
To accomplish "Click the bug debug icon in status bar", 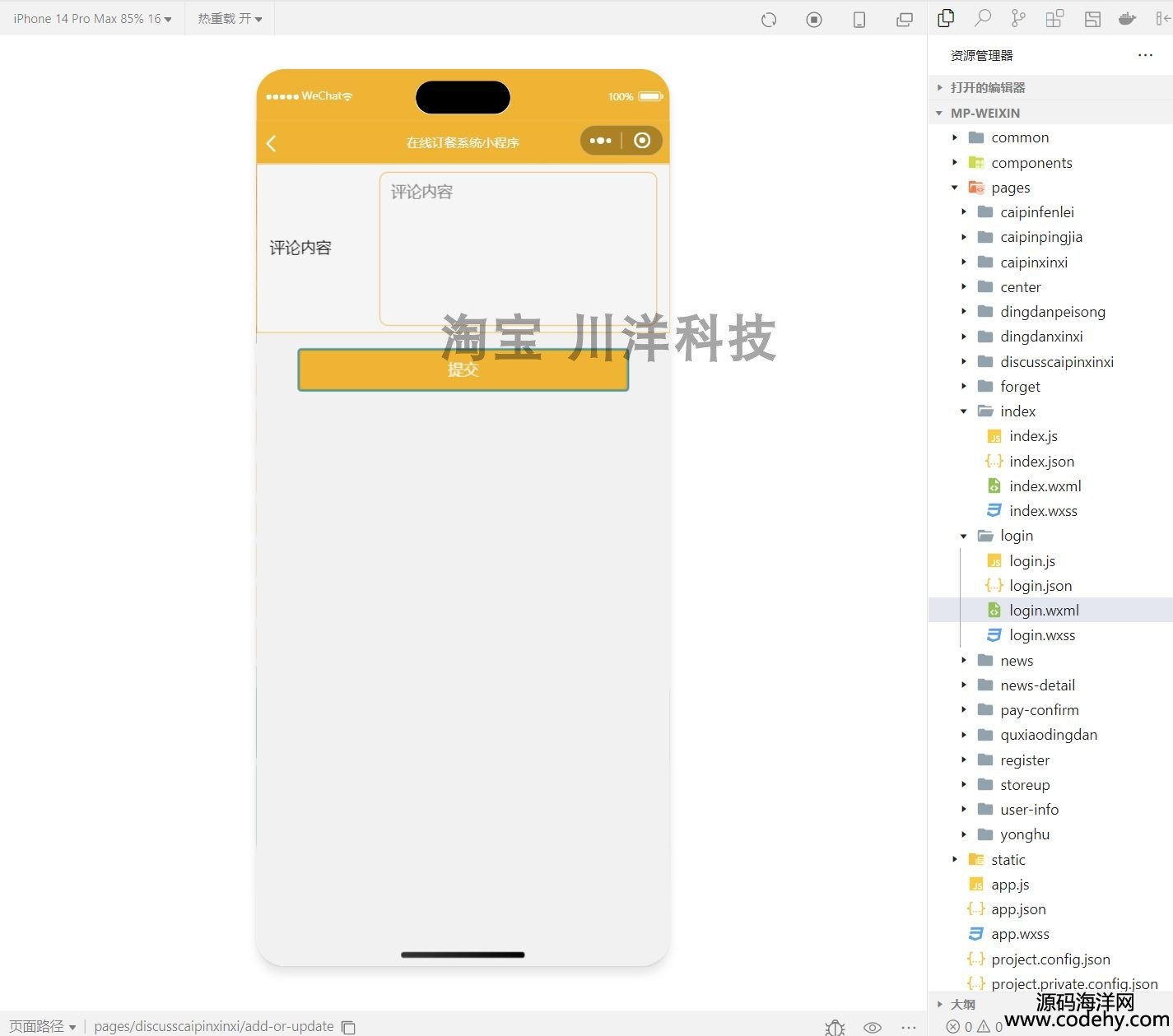I will (835, 1027).
